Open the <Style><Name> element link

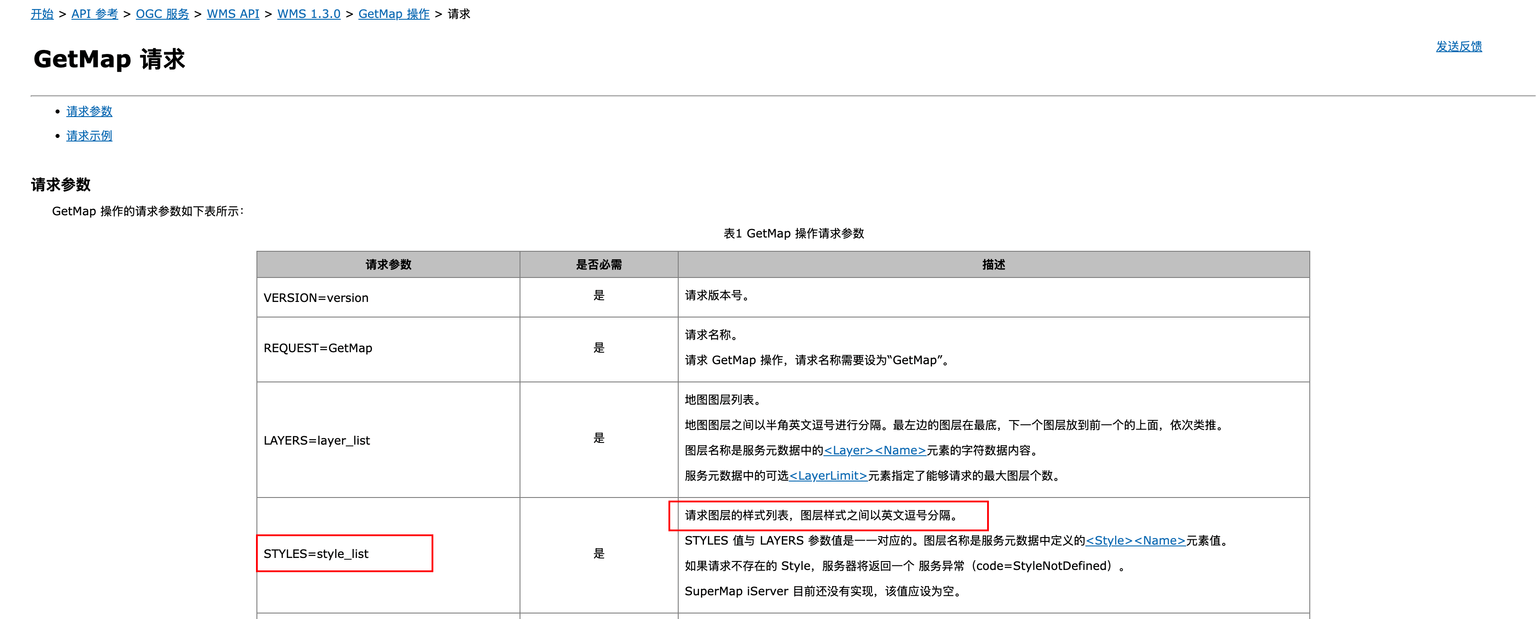coord(1135,541)
